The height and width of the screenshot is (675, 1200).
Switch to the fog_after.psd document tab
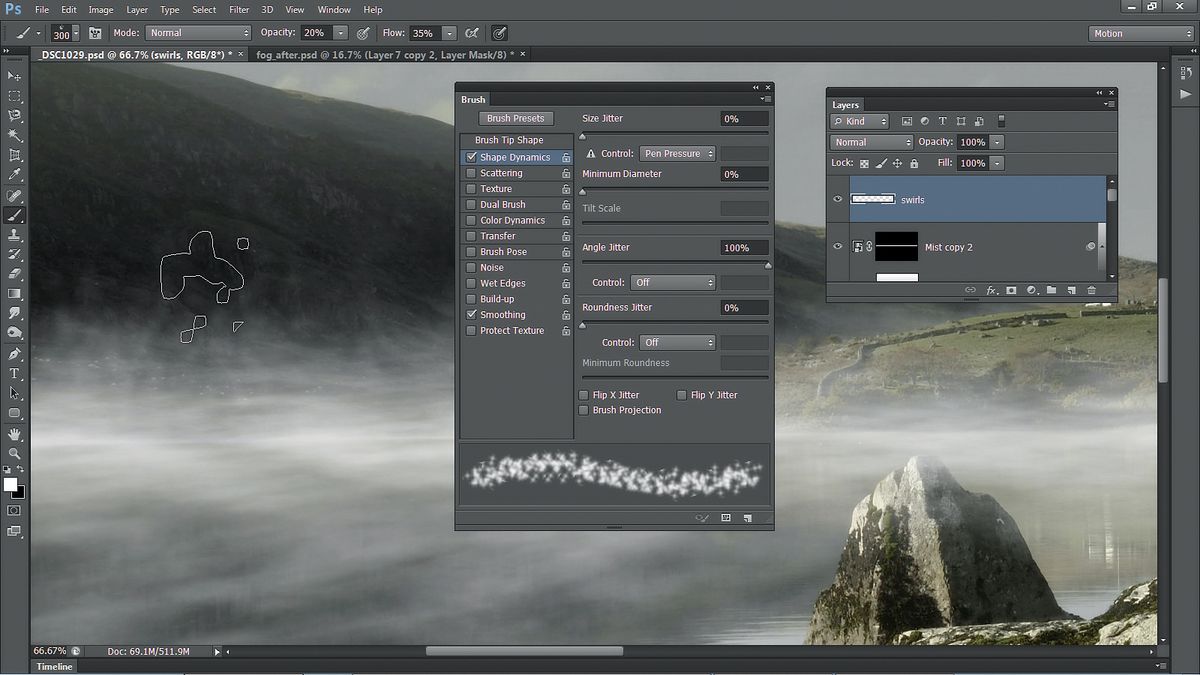[x=384, y=54]
